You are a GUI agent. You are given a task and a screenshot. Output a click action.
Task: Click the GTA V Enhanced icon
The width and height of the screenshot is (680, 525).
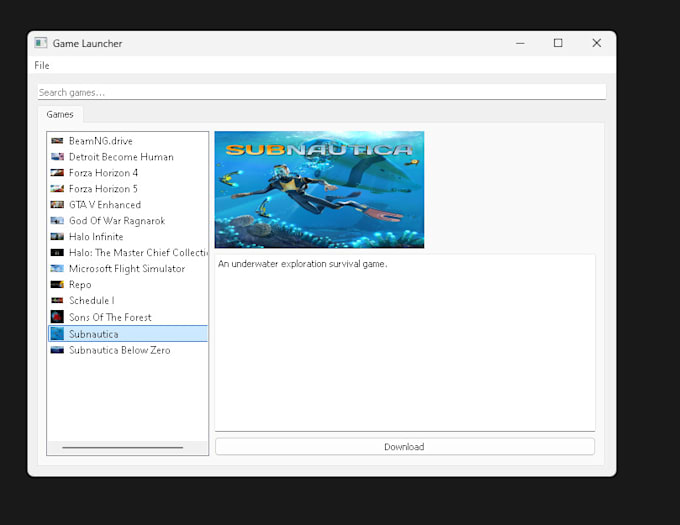click(x=57, y=205)
